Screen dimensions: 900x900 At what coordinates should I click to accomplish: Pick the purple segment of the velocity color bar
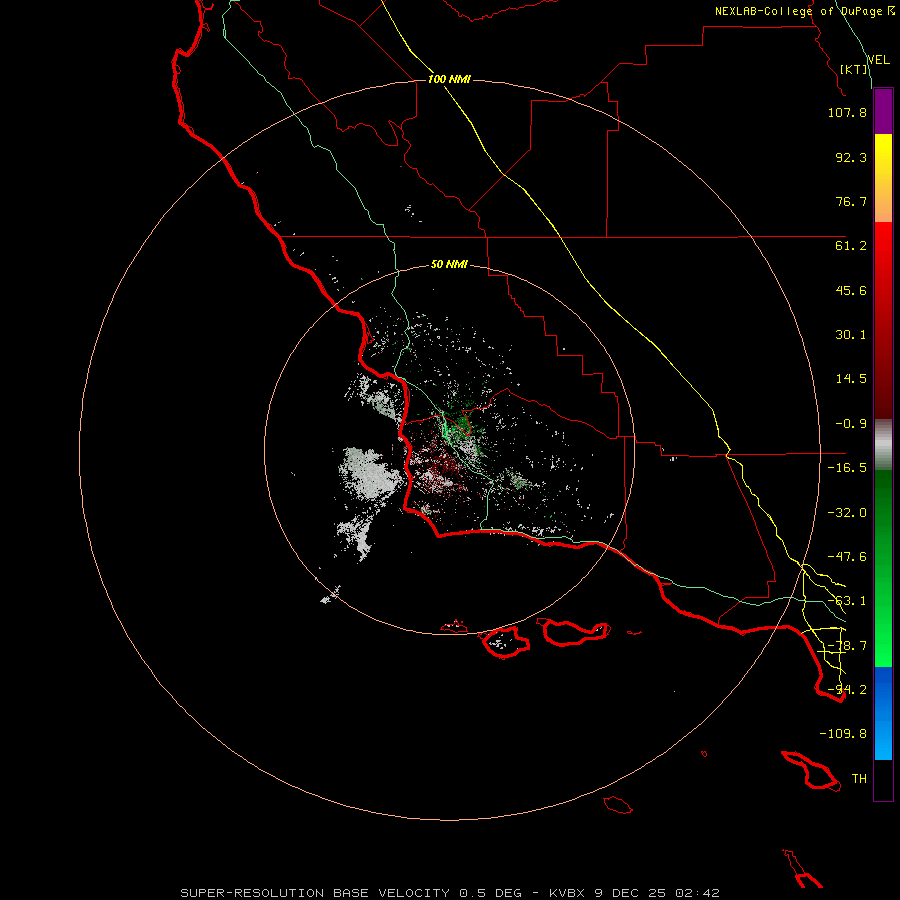[883, 112]
